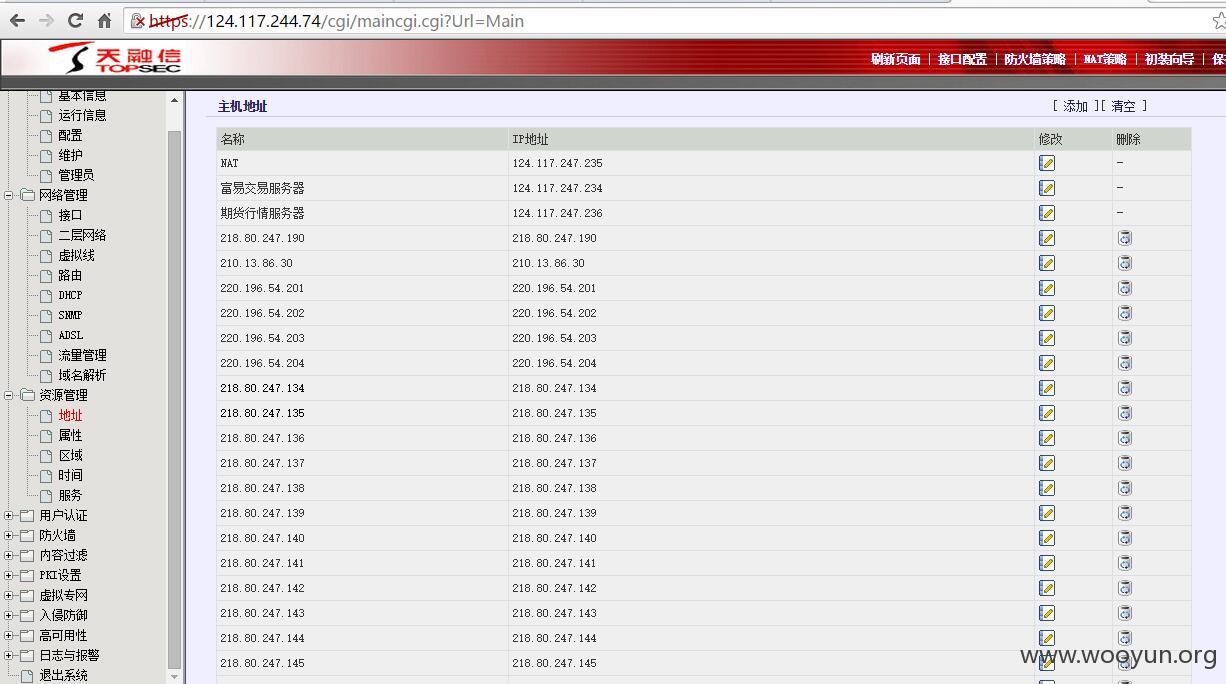Delete the 218.80.247.190 address entry
This screenshot has width=1226, height=684.
tap(1125, 238)
